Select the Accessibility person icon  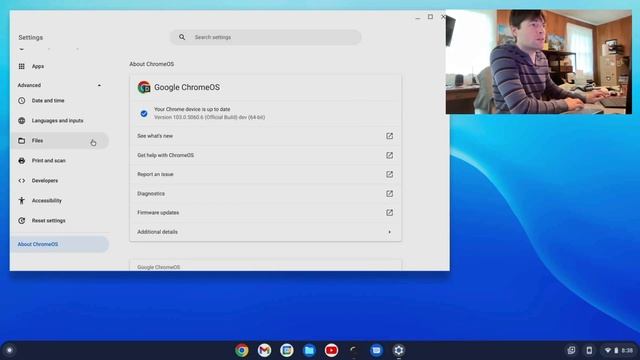(22, 200)
